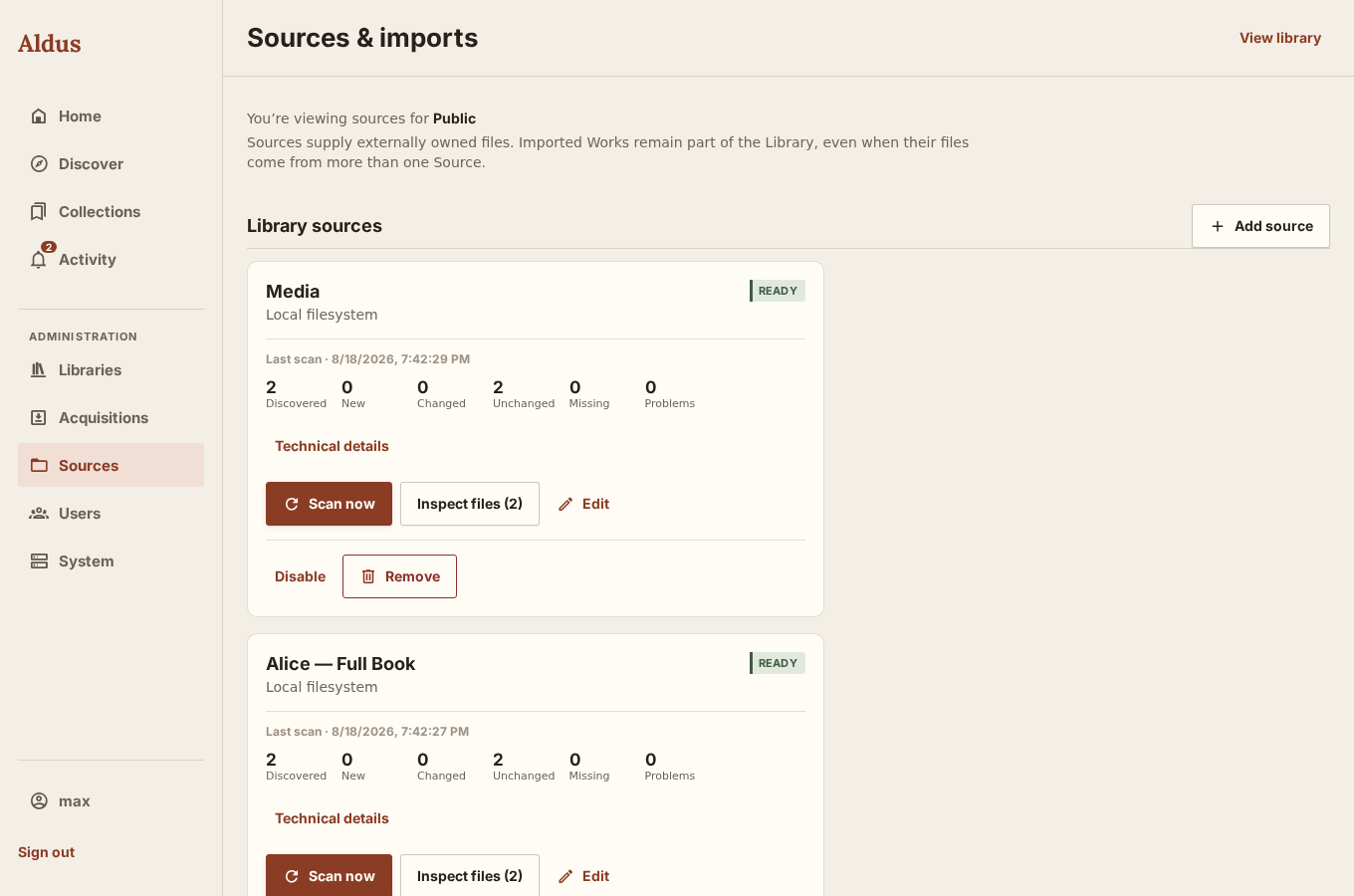
Task: Click the System server icon
Action: [x=39, y=561]
